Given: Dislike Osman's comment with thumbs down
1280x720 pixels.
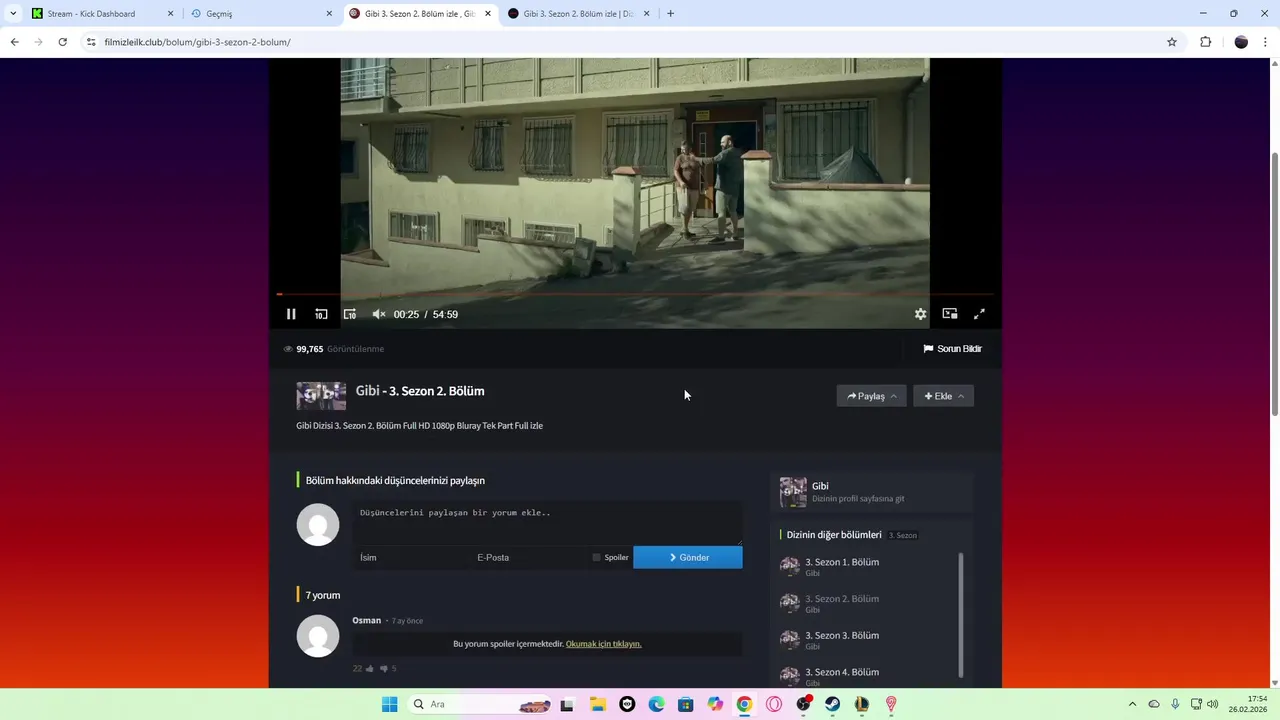Looking at the screenshot, I should 383,668.
